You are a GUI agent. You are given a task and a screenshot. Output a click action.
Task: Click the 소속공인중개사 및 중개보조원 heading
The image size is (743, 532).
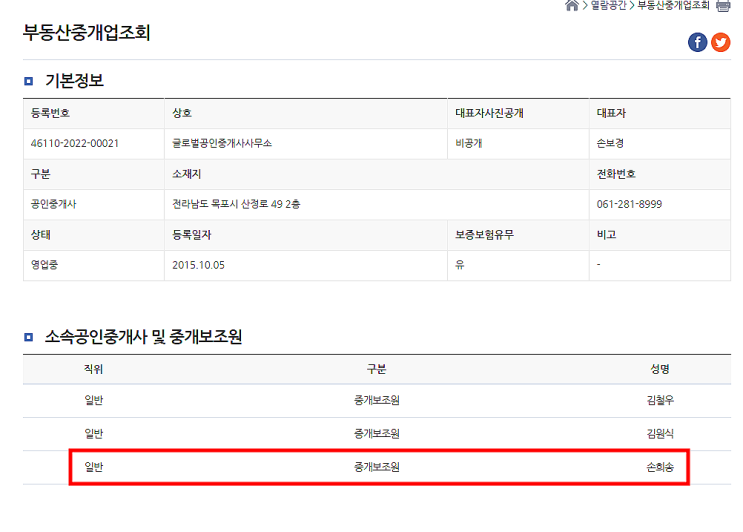click(144, 336)
